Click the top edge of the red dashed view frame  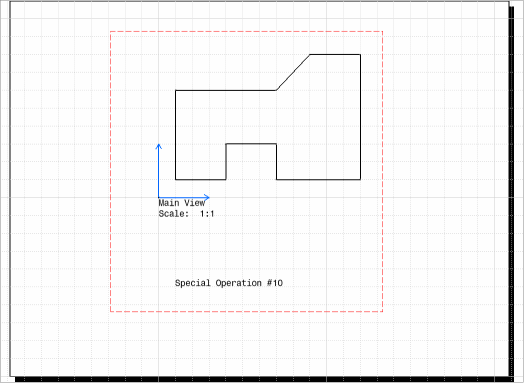pos(246,31)
